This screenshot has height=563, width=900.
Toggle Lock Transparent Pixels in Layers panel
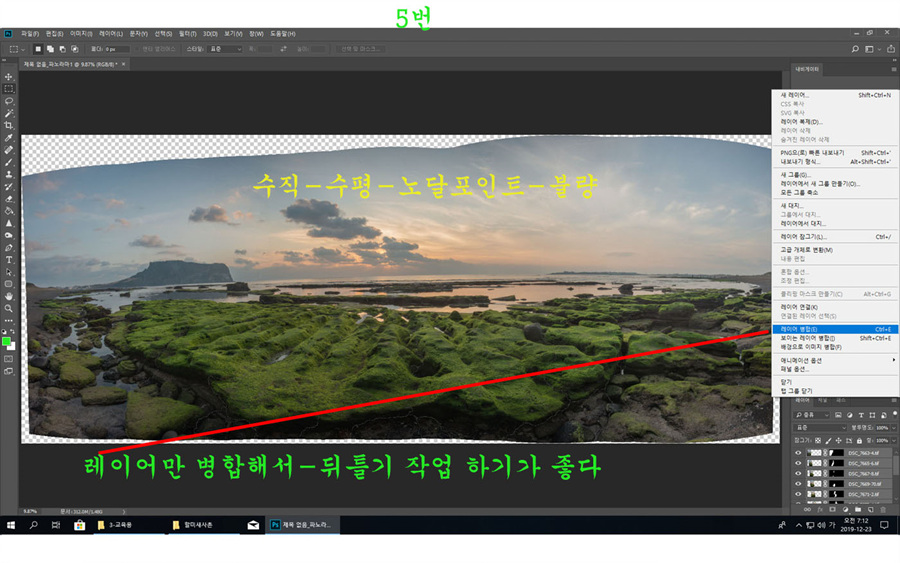point(818,441)
